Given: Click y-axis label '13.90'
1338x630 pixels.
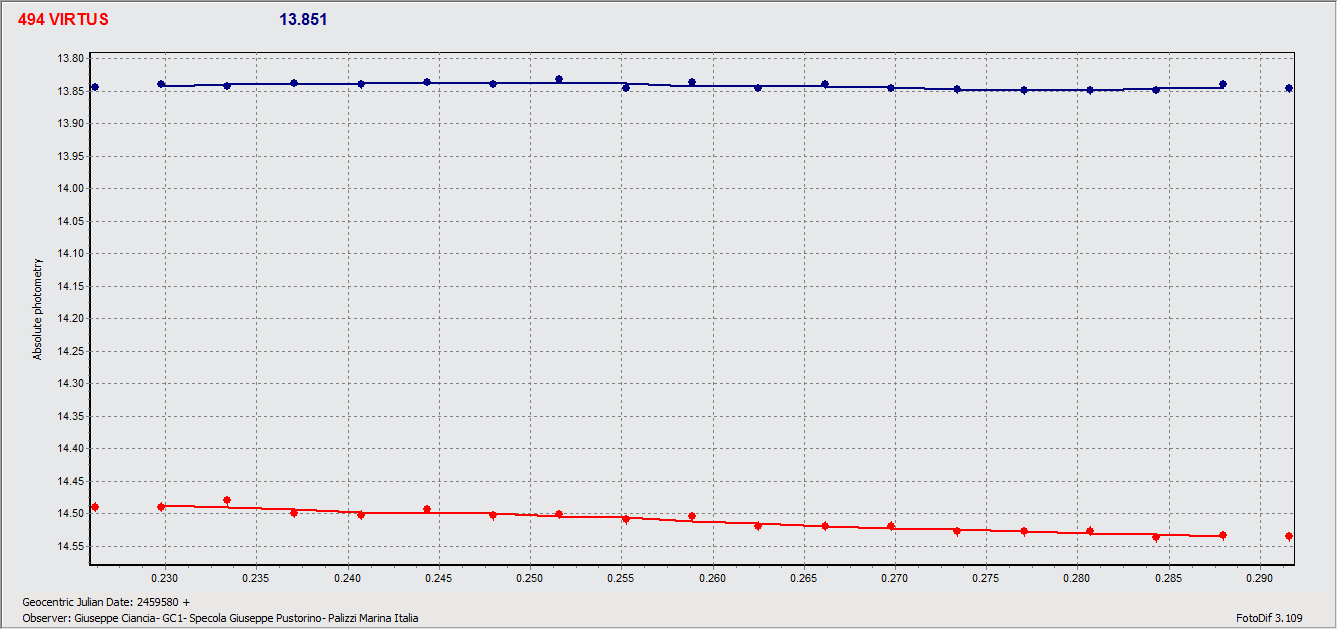Looking at the screenshot, I should pyautogui.click(x=71, y=124).
